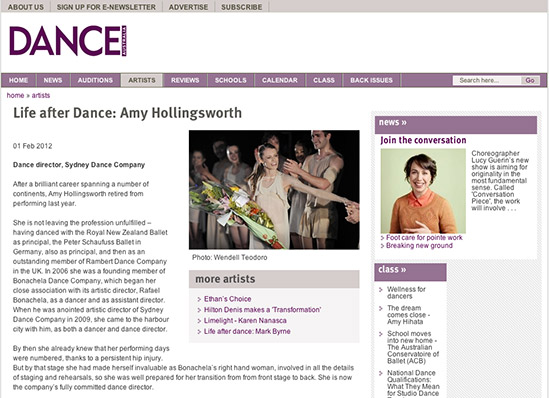Click the '01 Feb 2012' date text
This screenshot has width=549, height=398.
pyautogui.click(x=33, y=146)
